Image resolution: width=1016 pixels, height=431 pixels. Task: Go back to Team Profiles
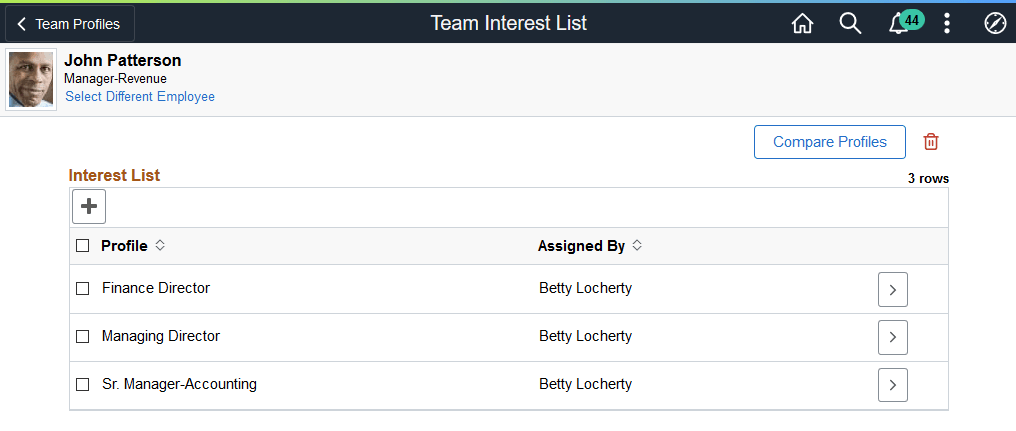pyautogui.click(x=69, y=23)
